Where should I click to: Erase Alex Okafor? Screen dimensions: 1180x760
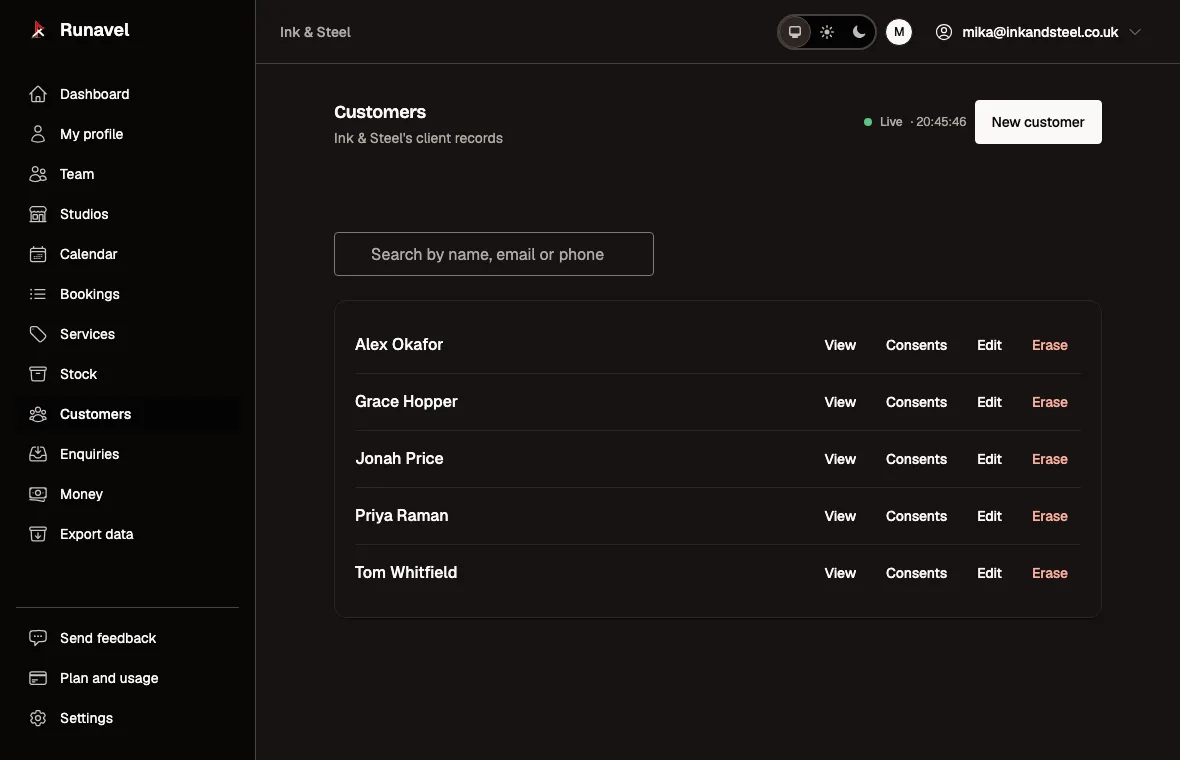click(x=1050, y=345)
